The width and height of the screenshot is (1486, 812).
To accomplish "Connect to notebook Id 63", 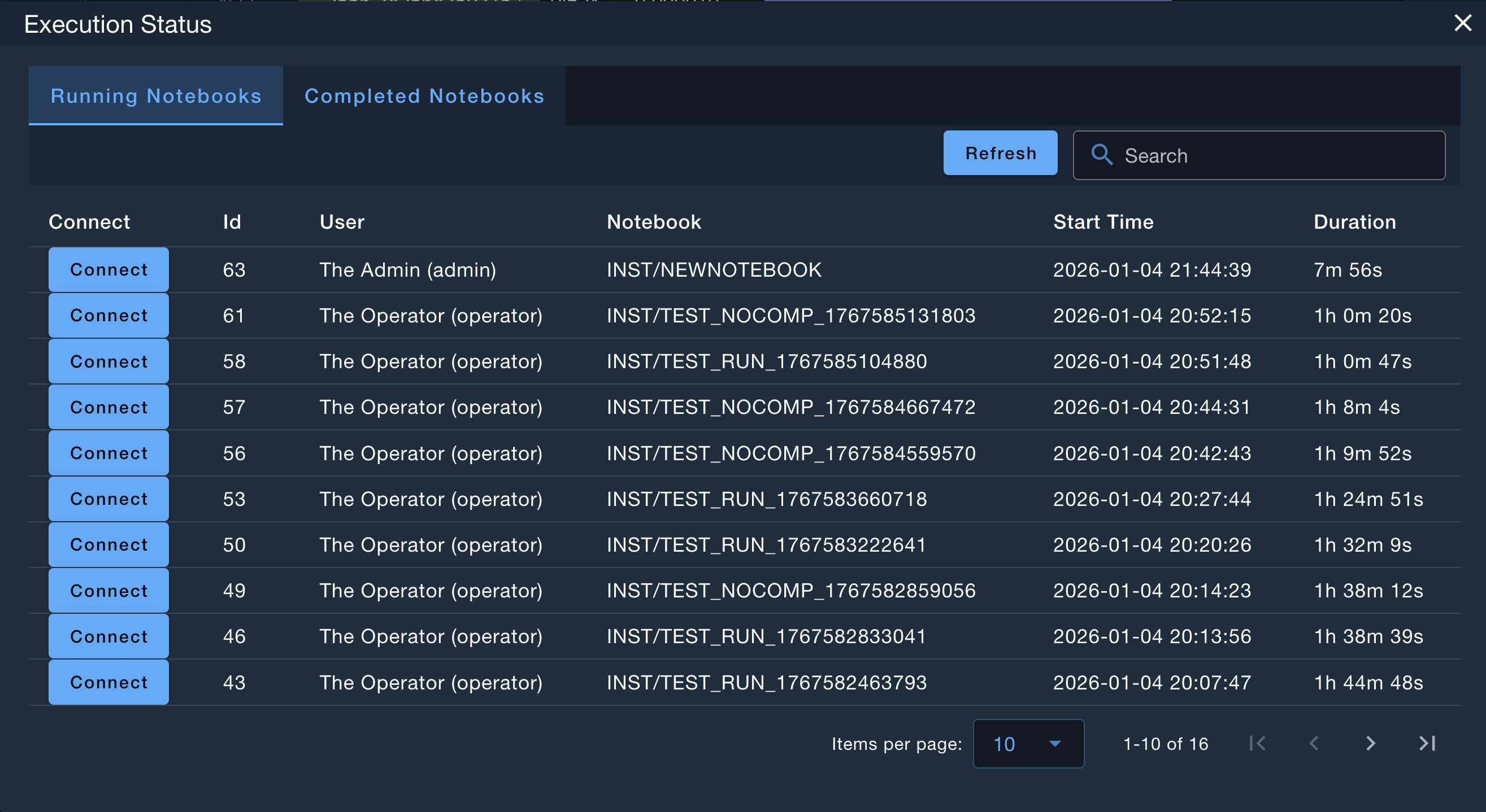I will (x=108, y=270).
